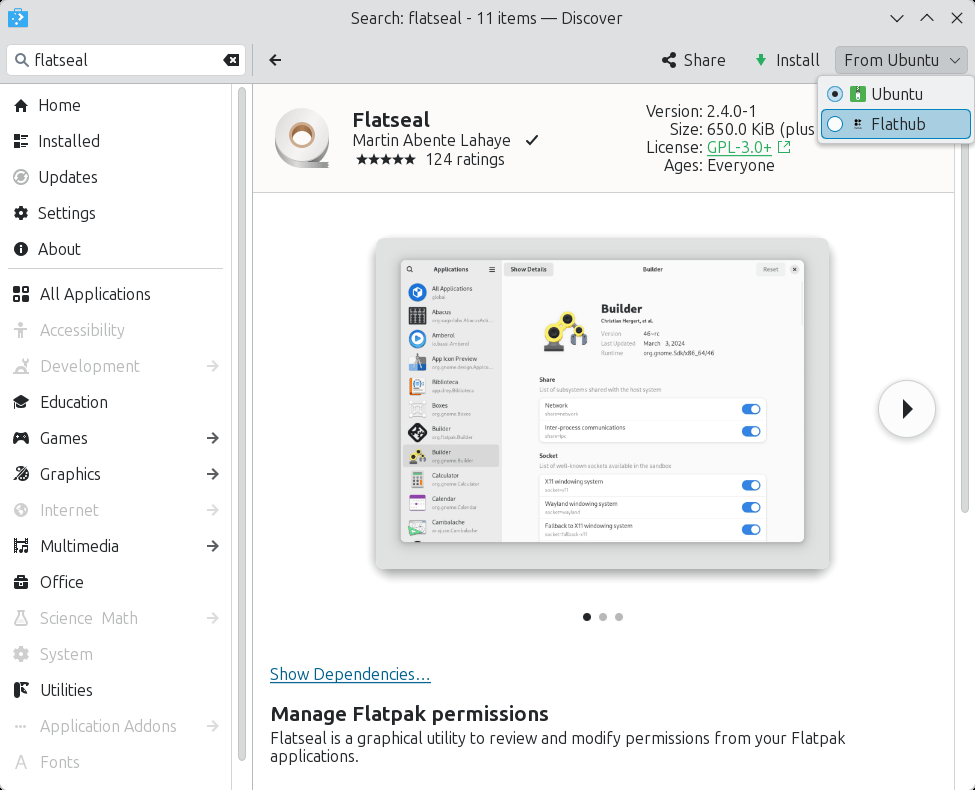Open Discover Settings page
This screenshot has height=790, width=975.
66,213
